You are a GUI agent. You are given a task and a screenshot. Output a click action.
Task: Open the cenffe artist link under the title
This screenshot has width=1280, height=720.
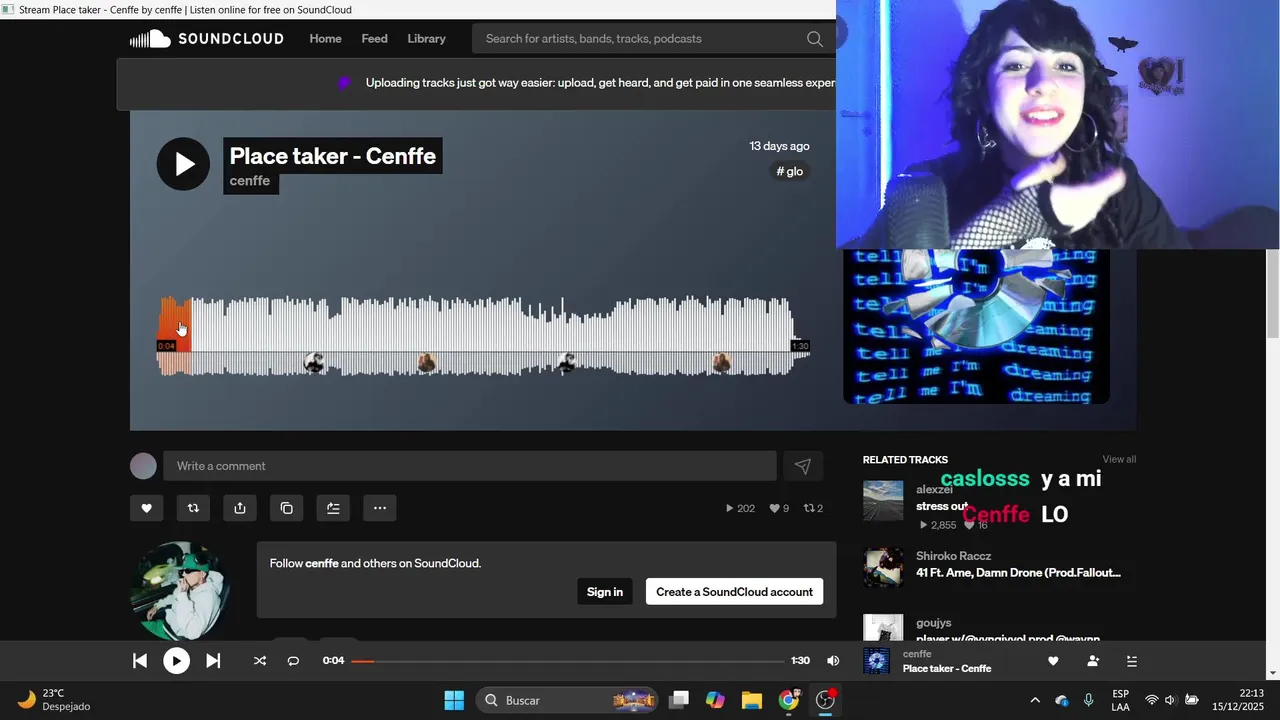click(x=250, y=181)
